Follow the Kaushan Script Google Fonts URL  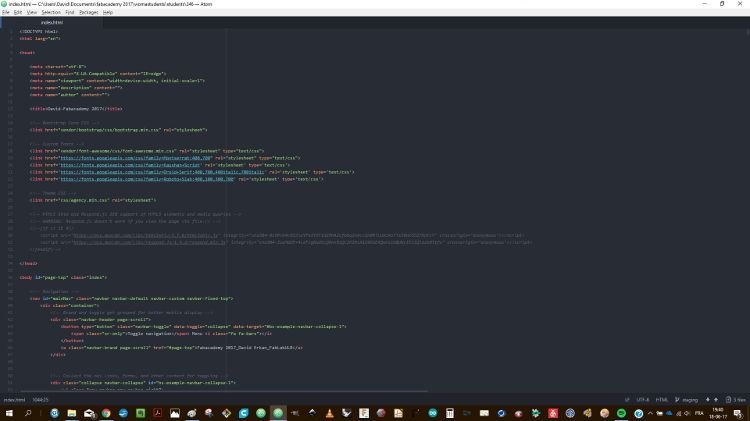pos(130,165)
